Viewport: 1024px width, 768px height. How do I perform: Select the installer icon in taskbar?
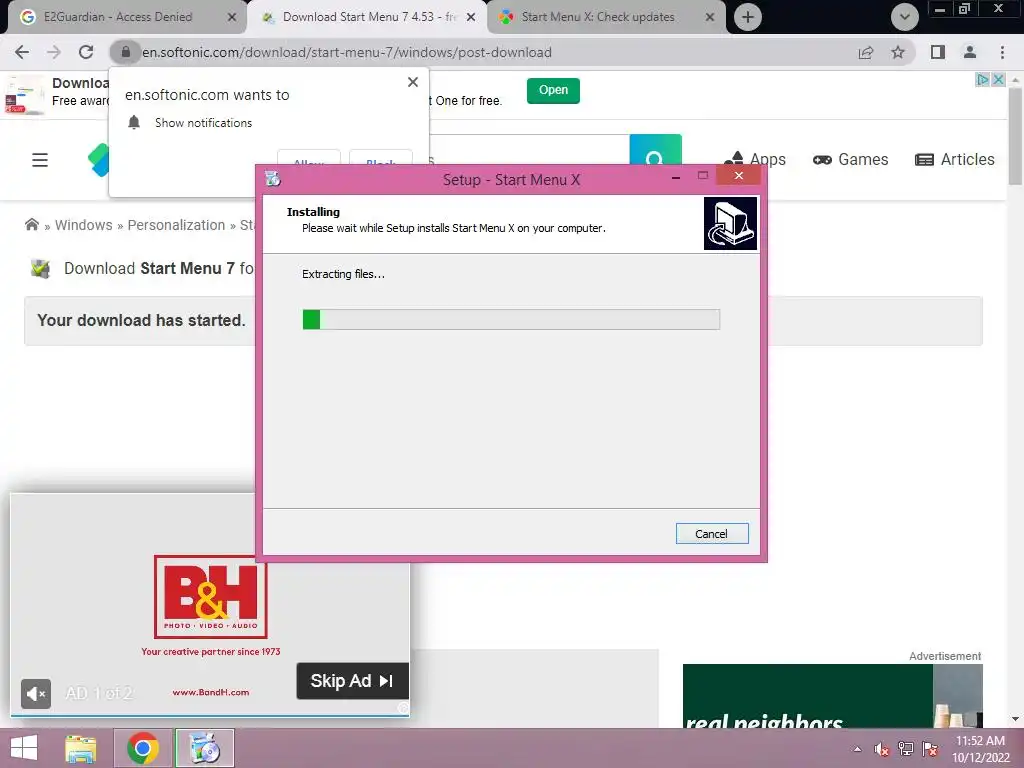tap(204, 748)
